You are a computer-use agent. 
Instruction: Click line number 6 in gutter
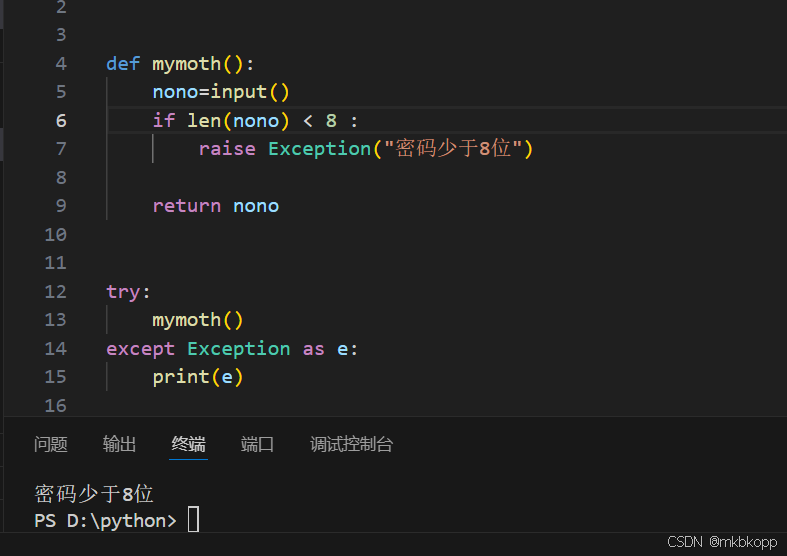coord(61,120)
